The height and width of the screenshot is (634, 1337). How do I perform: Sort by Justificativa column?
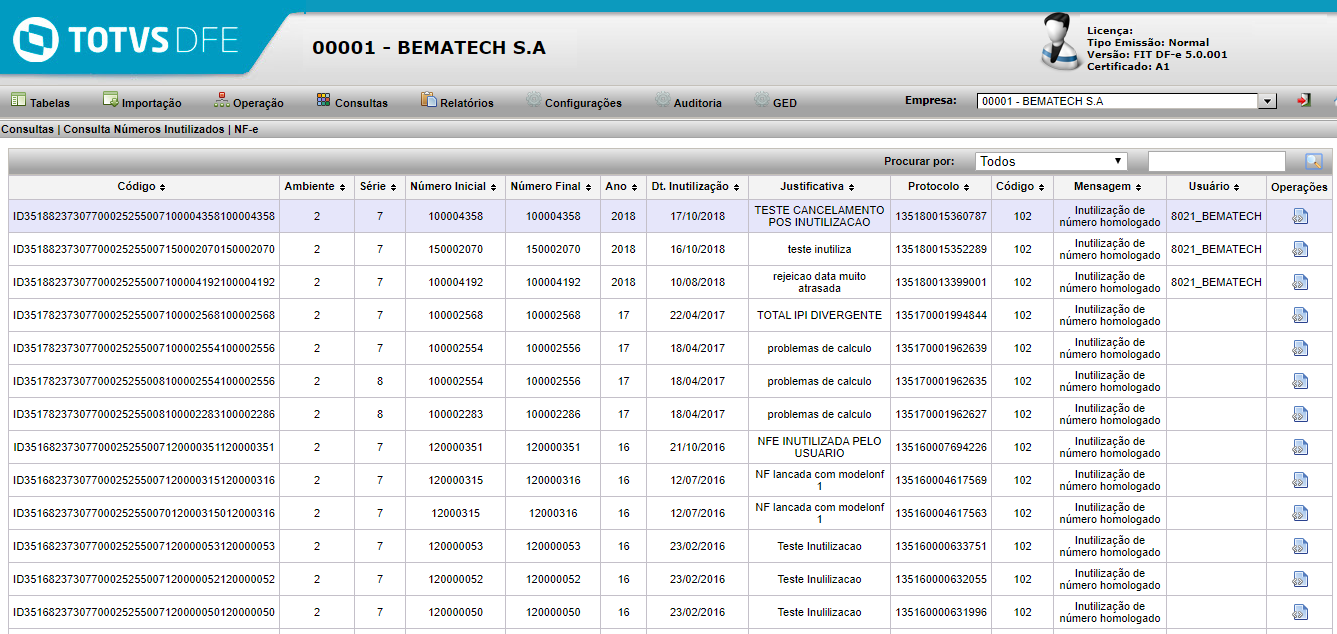coord(818,187)
